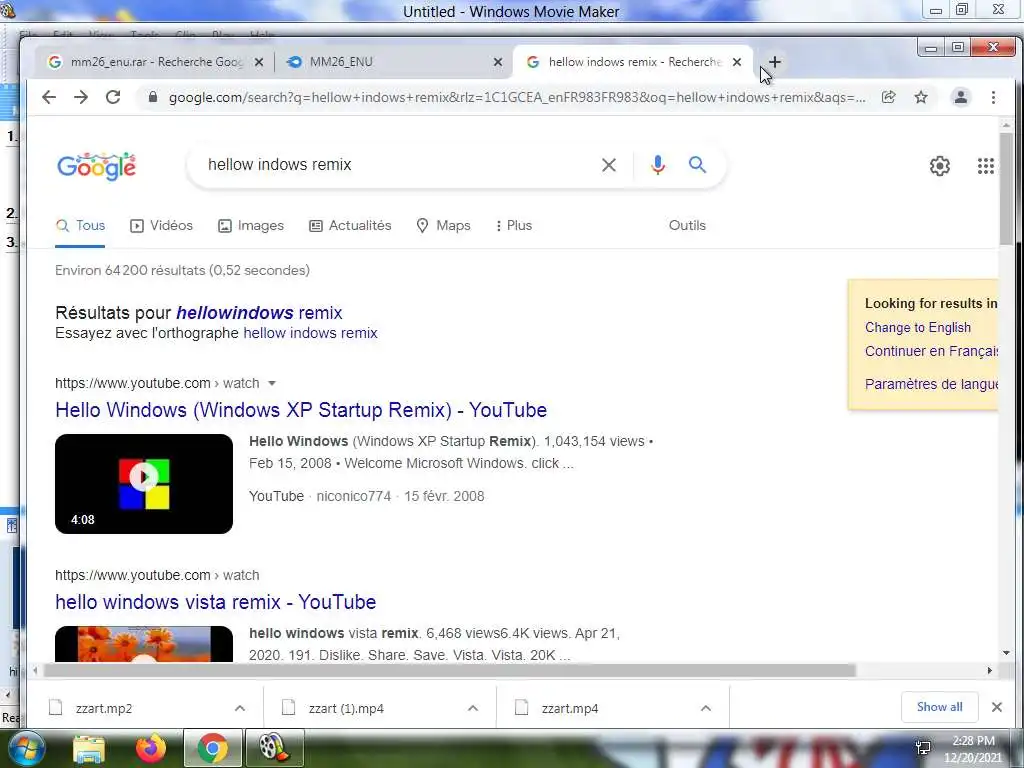The image size is (1024, 768).
Task: Click the address bar URL
Action: coord(516,97)
